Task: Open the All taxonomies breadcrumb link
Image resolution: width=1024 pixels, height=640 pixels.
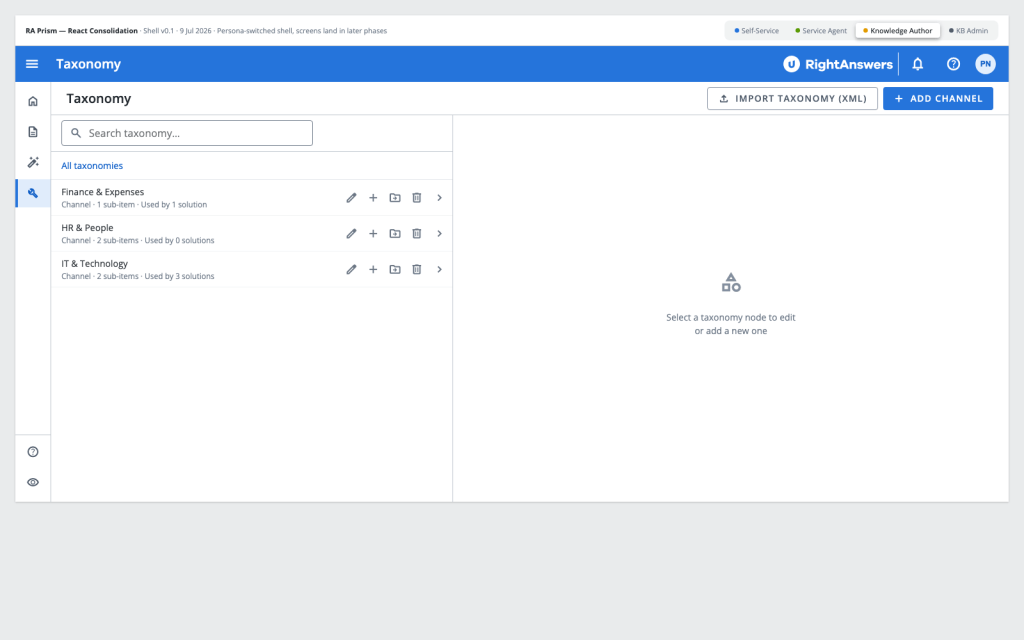Action: [x=92, y=166]
